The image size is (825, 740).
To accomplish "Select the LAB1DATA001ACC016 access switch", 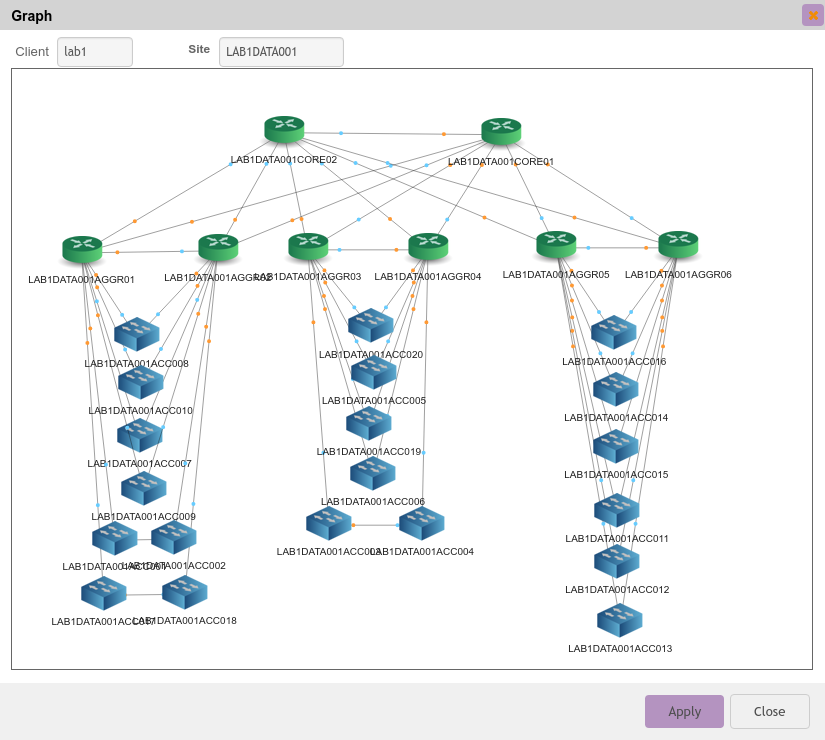I will (x=614, y=332).
